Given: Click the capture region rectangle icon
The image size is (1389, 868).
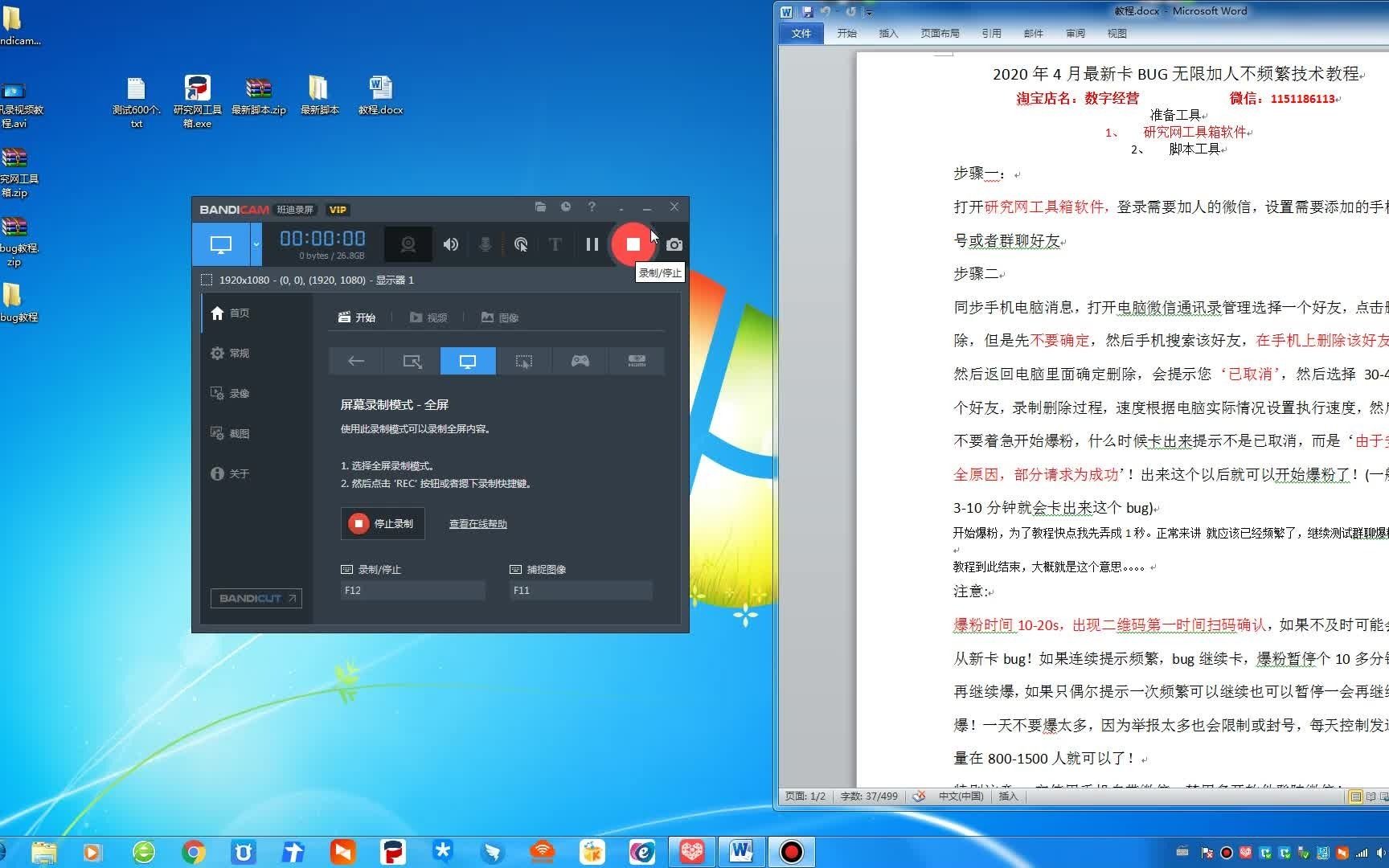Looking at the screenshot, I should click(x=207, y=280).
